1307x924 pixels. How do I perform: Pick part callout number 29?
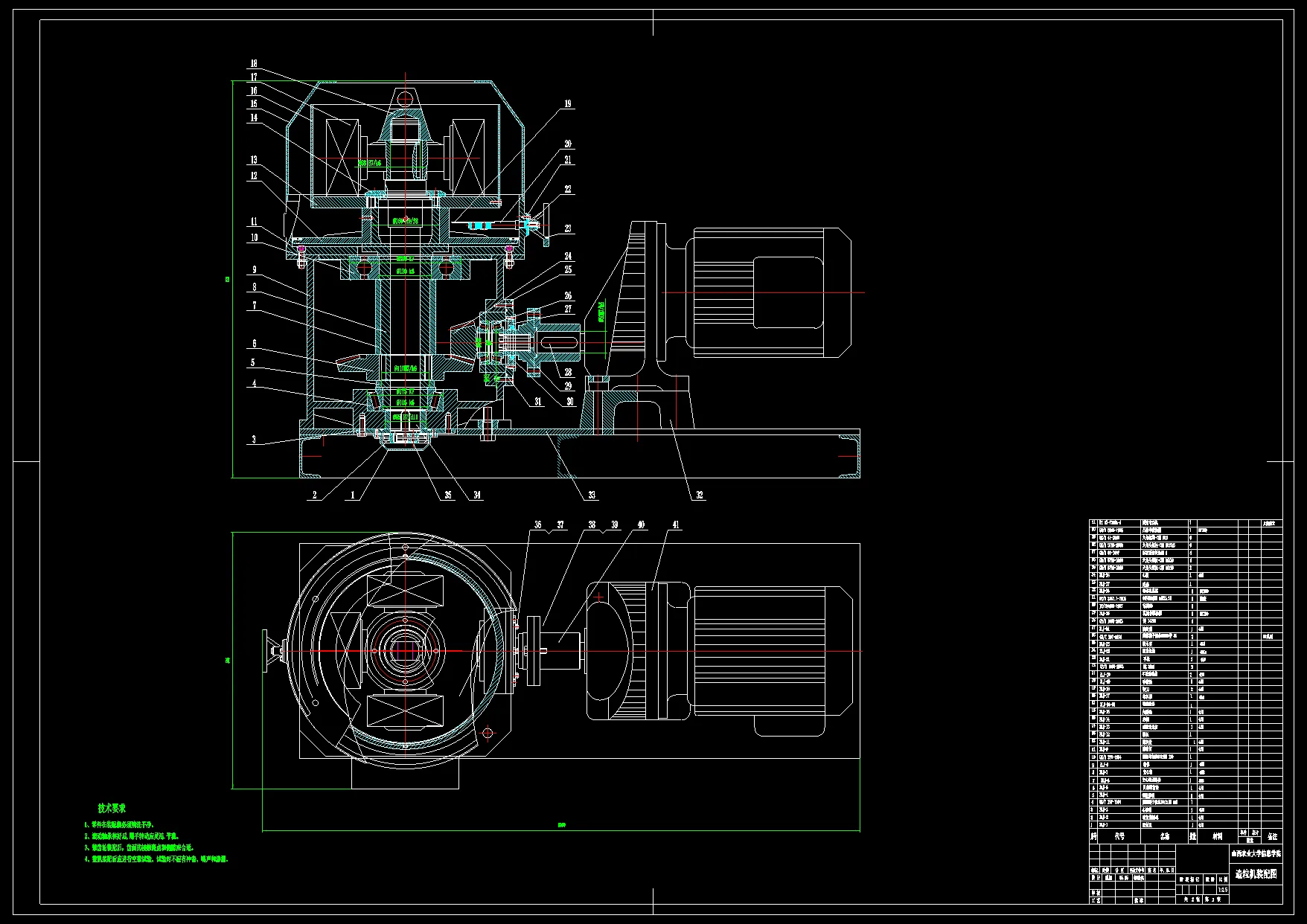tap(568, 386)
